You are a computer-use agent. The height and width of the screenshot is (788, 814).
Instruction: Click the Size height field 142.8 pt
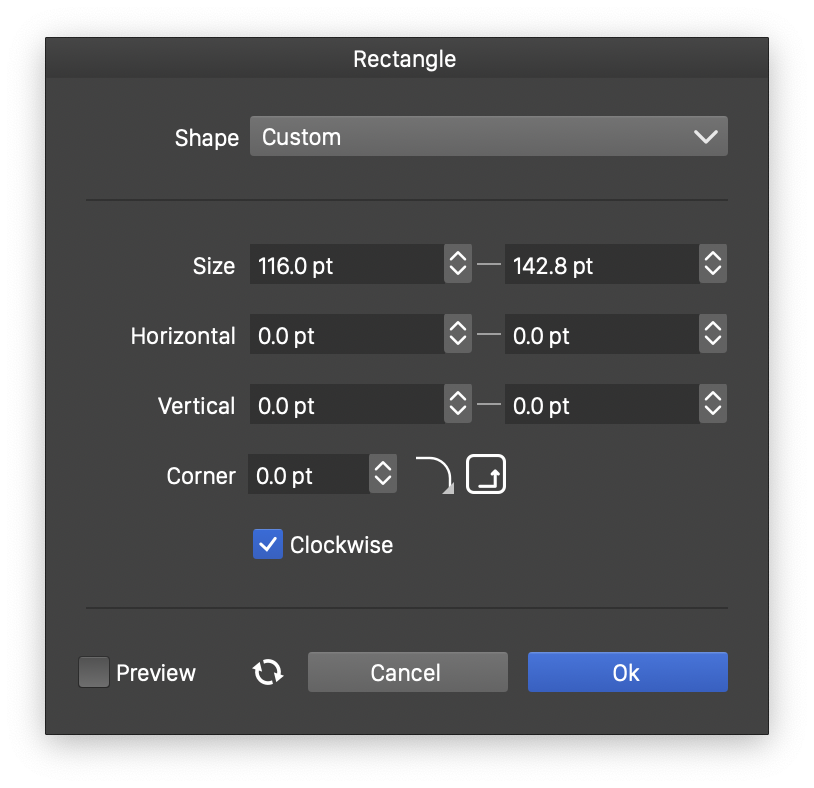(601, 265)
